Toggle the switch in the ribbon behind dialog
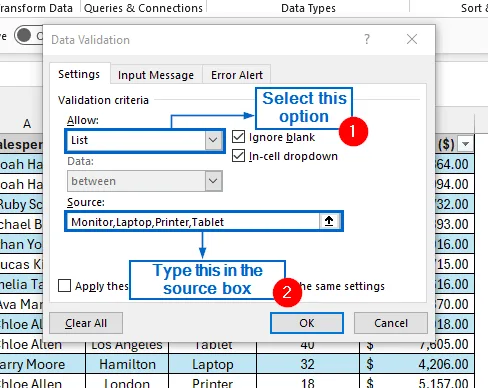 pos(28,35)
